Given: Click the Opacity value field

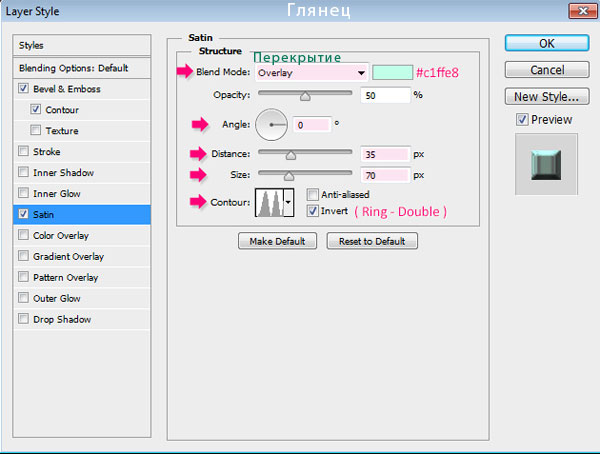Looking at the screenshot, I should (385, 95).
